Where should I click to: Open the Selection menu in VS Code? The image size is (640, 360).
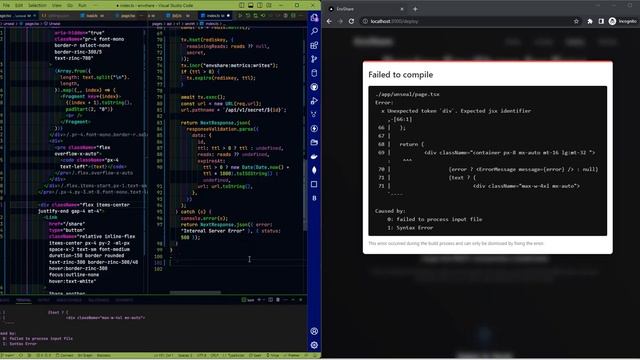coord(37,5)
